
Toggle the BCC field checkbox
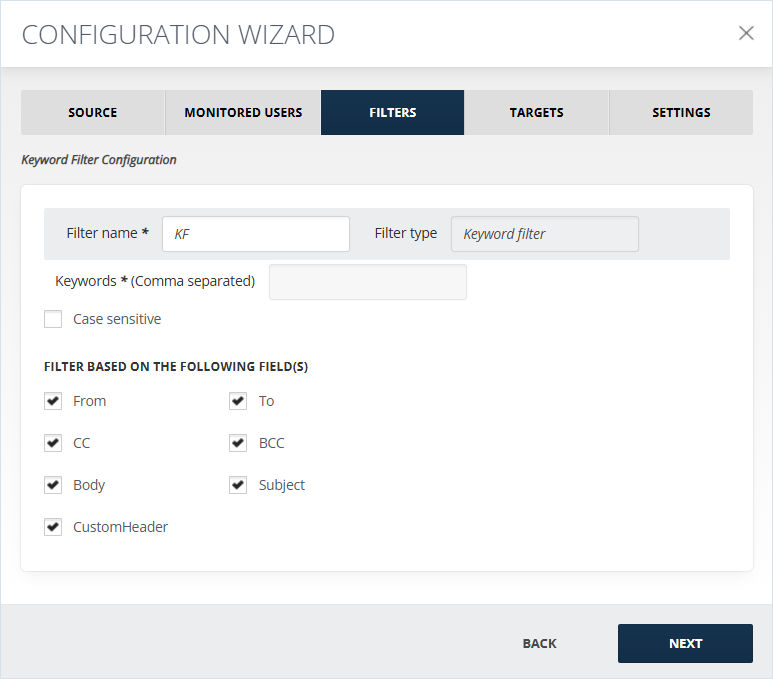[238, 443]
